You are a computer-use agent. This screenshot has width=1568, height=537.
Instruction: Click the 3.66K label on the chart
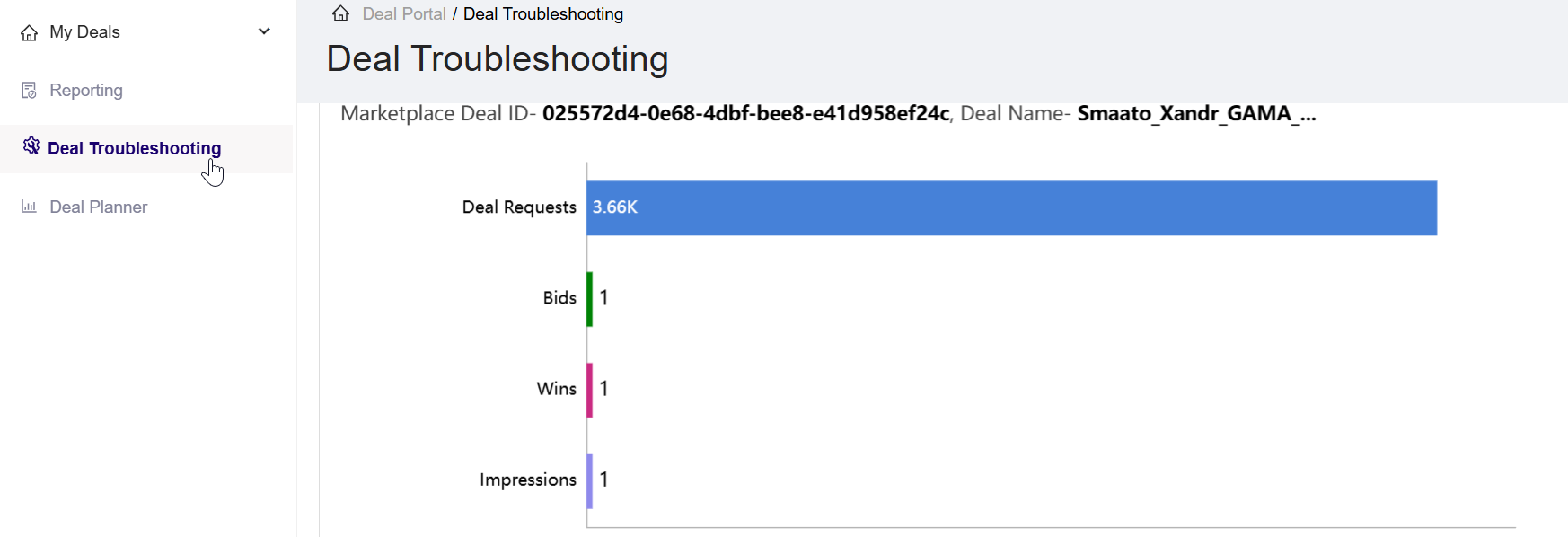click(613, 207)
